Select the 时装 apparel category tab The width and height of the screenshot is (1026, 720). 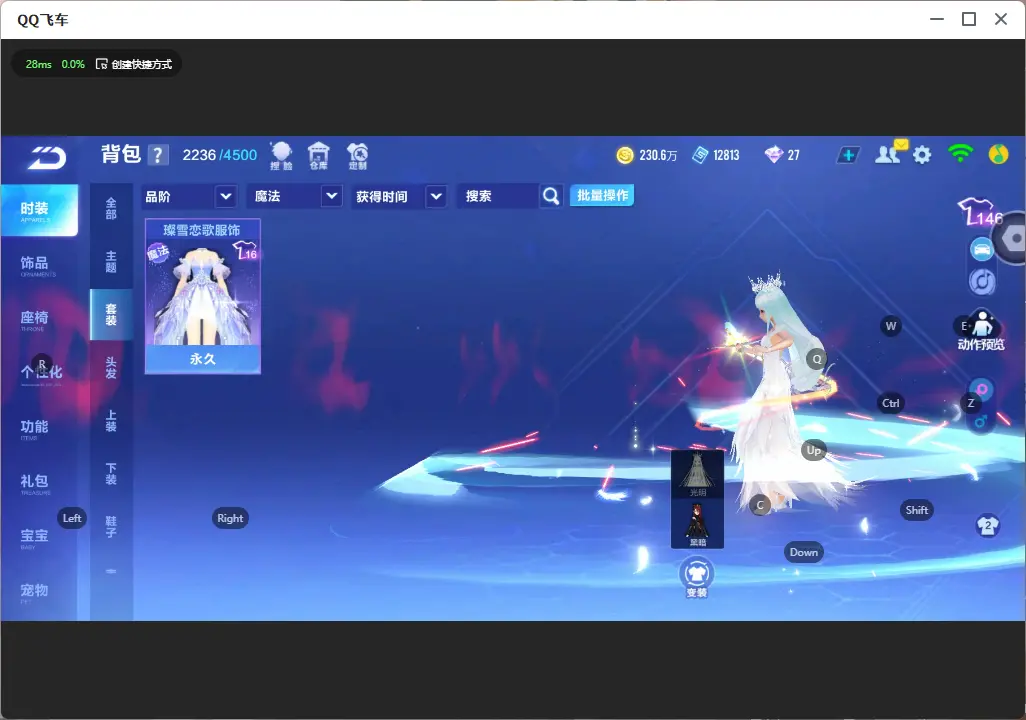click(39, 210)
